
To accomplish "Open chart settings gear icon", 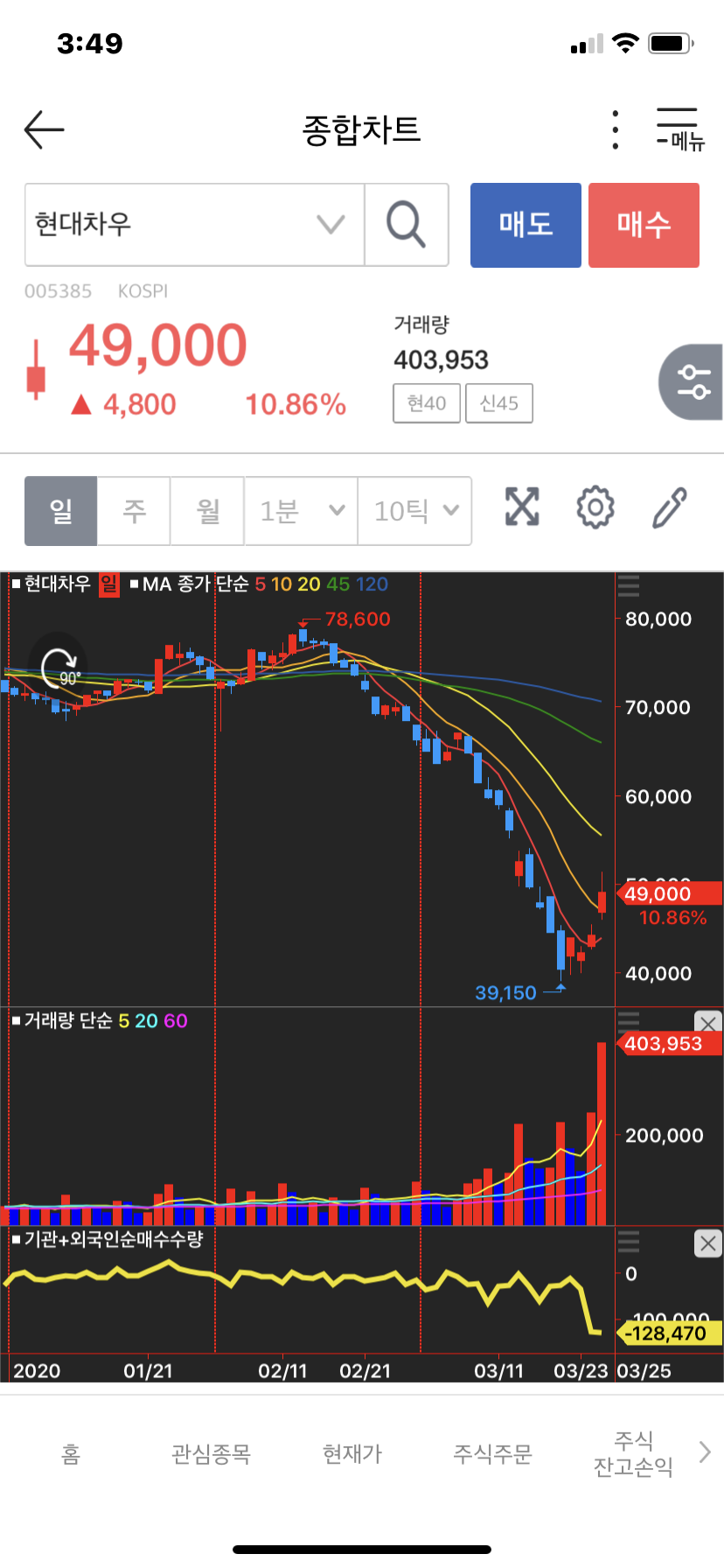I will 595,507.
